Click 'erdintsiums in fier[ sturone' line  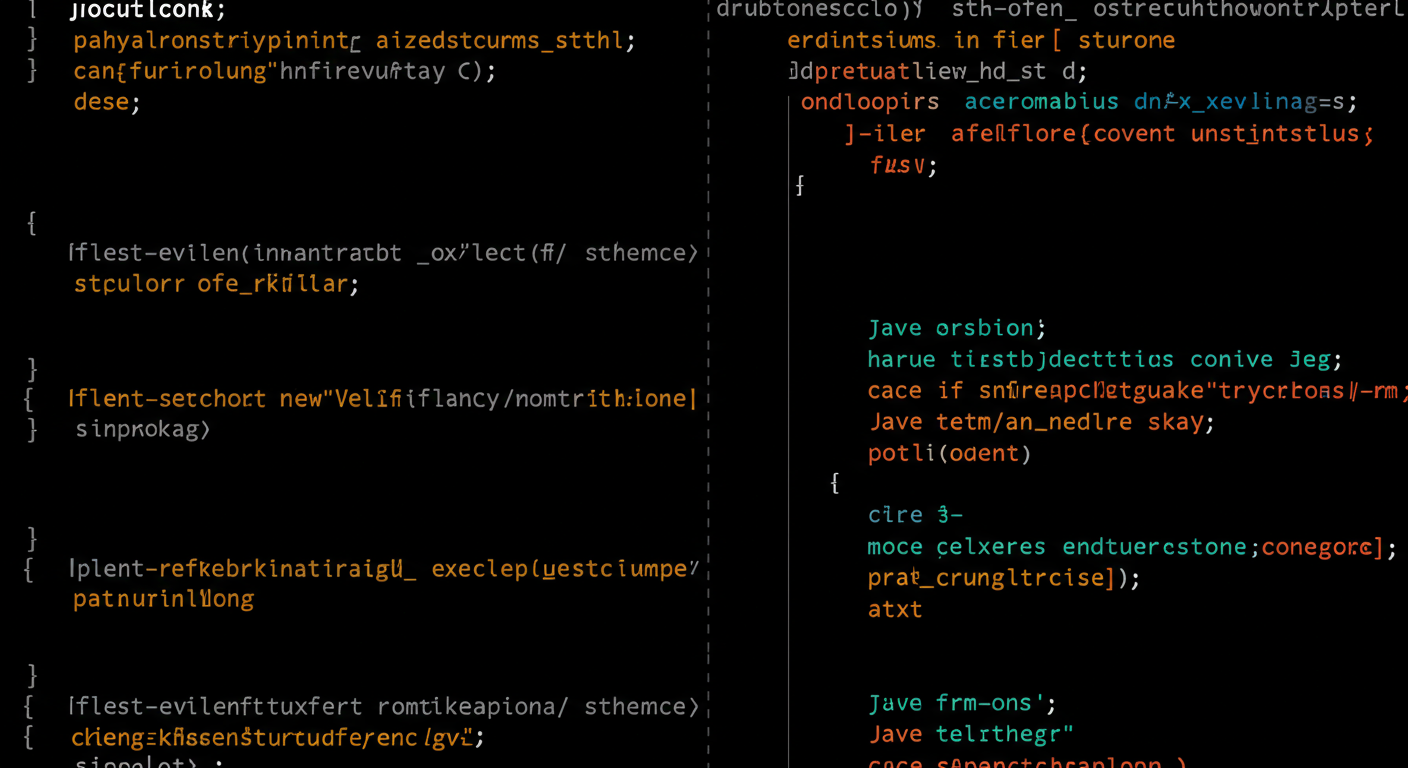[980, 41]
